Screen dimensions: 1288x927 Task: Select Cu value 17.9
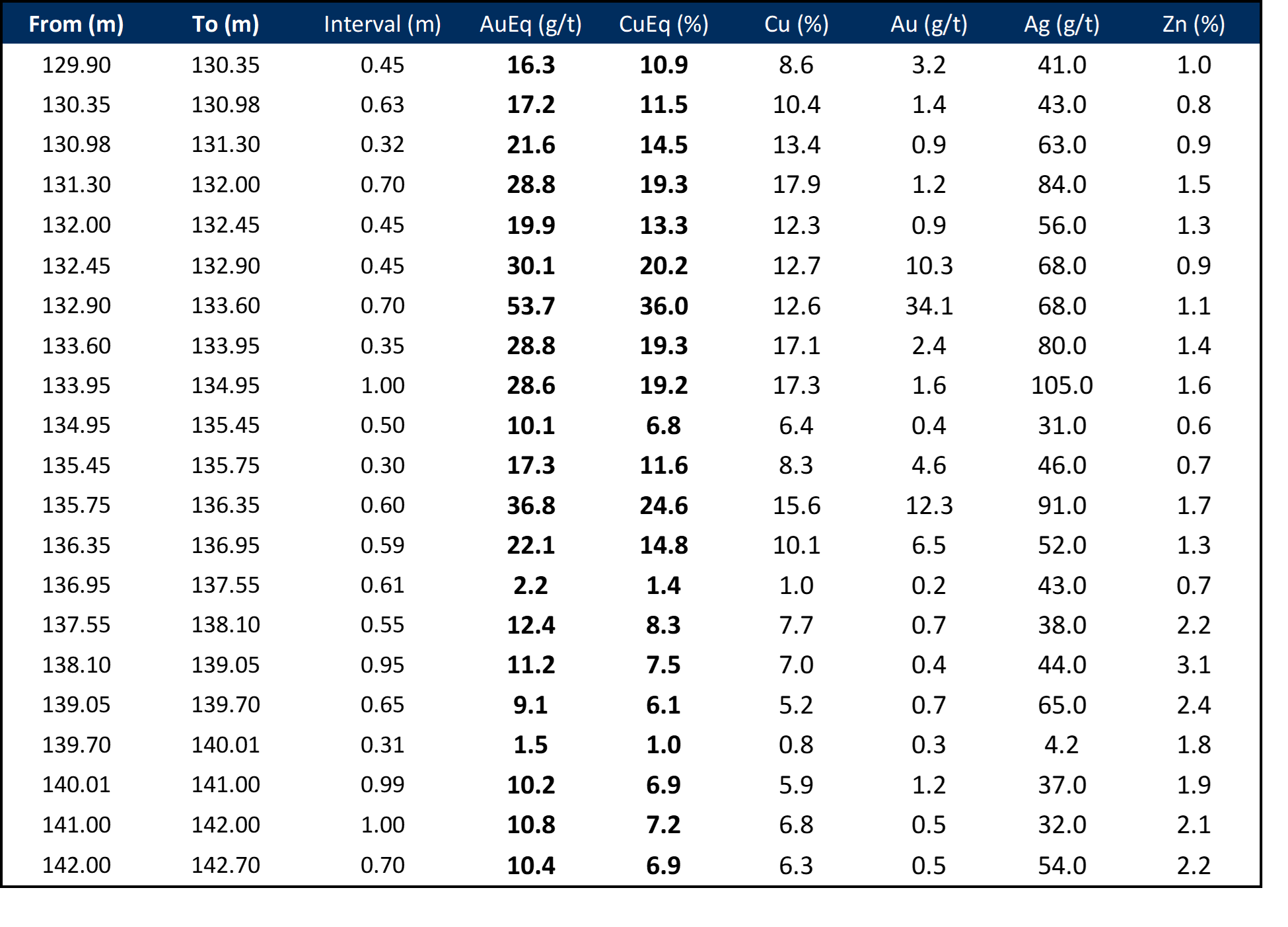click(x=797, y=184)
